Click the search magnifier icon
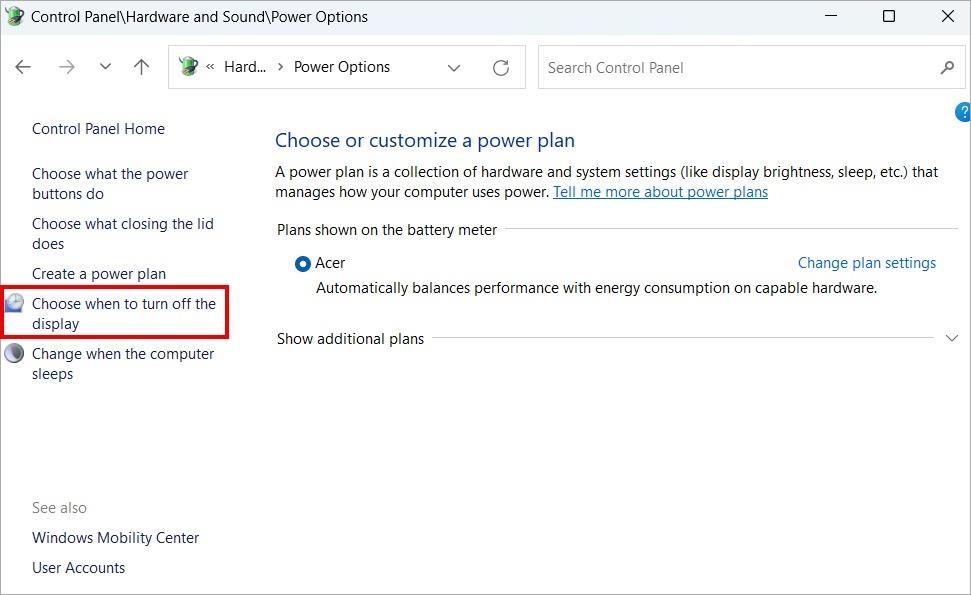The height and width of the screenshot is (595, 971). click(947, 67)
